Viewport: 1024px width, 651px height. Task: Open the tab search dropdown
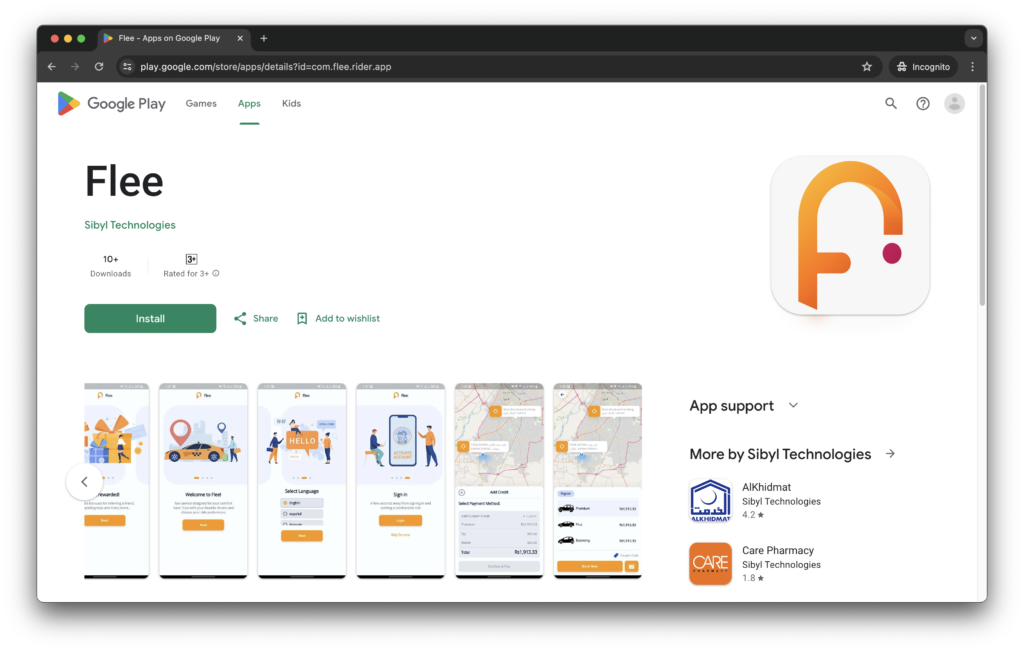click(x=974, y=39)
